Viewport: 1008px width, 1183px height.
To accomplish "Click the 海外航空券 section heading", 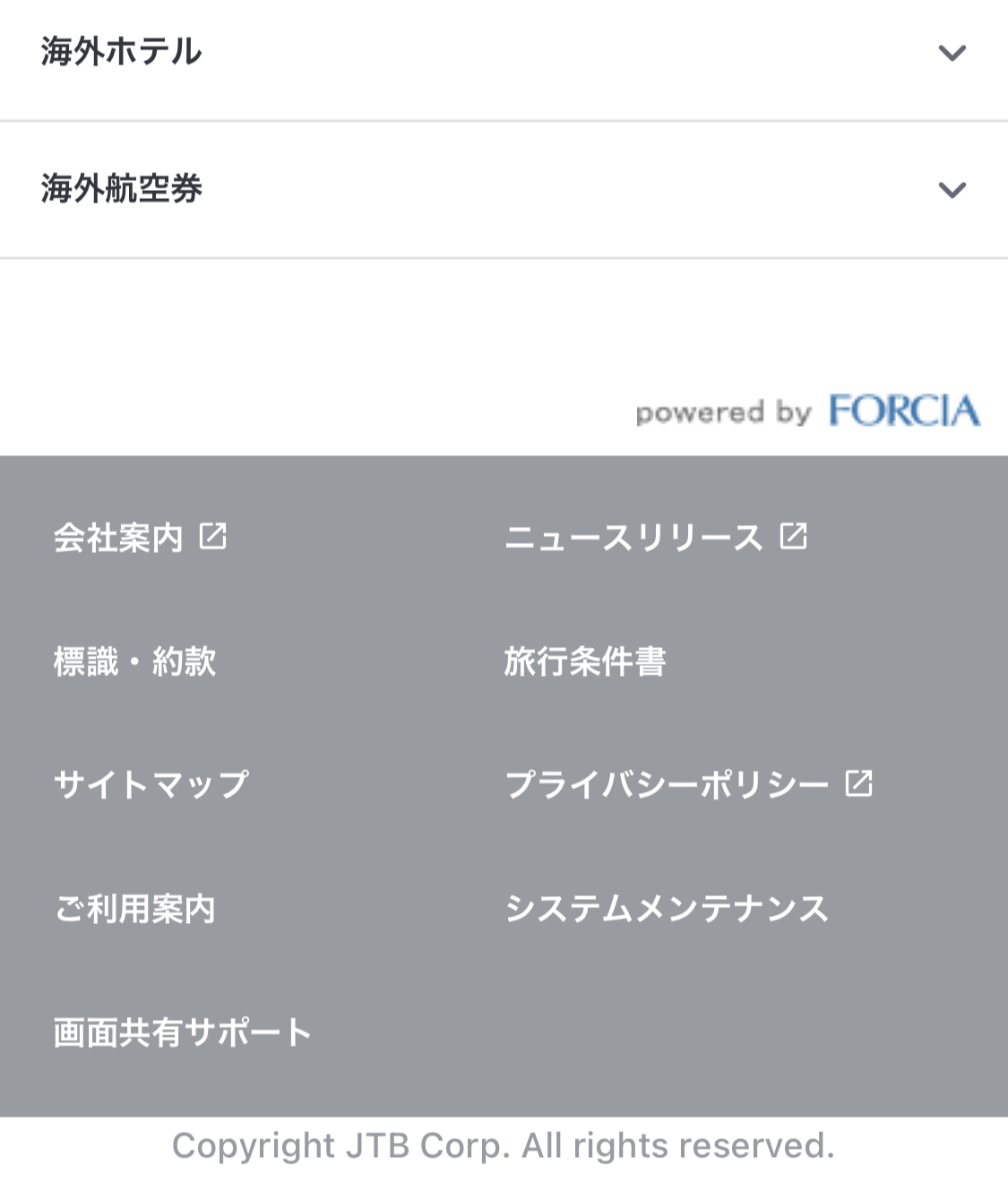I will (122, 189).
